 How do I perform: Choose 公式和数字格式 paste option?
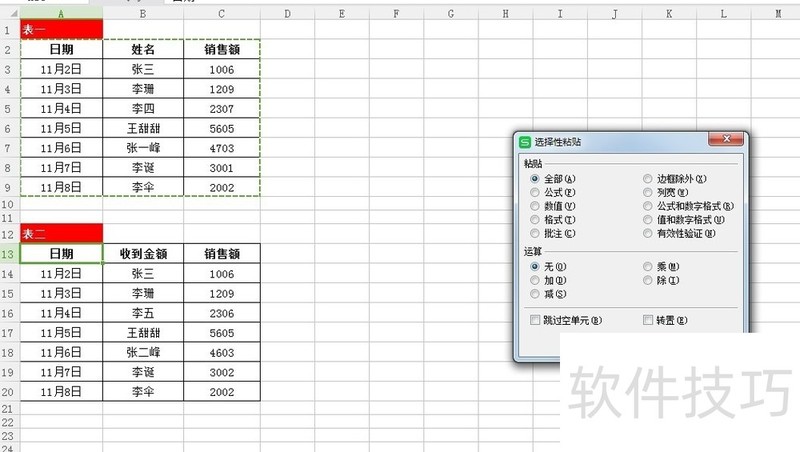click(649, 206)
